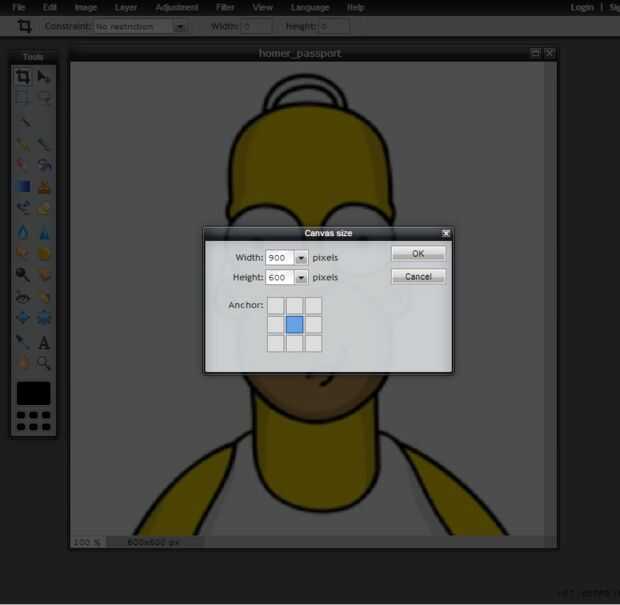Set anchor to top-center cell
Screen dimensions: 620x605
[295, 306]
